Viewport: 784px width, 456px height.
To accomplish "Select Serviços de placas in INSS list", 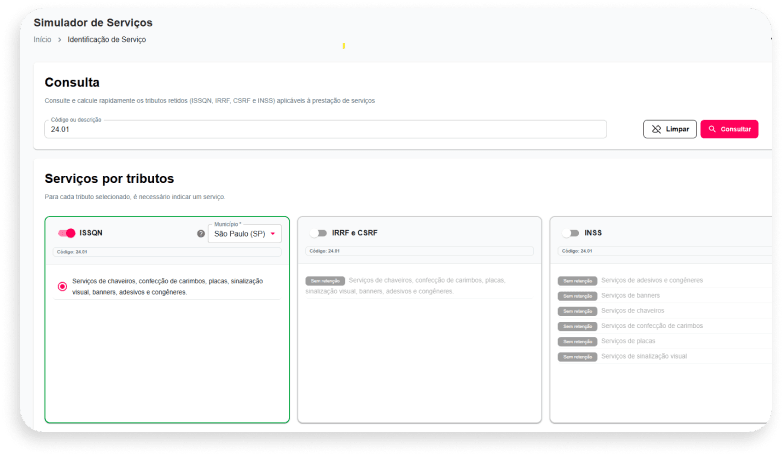I will tap(628, 341).
